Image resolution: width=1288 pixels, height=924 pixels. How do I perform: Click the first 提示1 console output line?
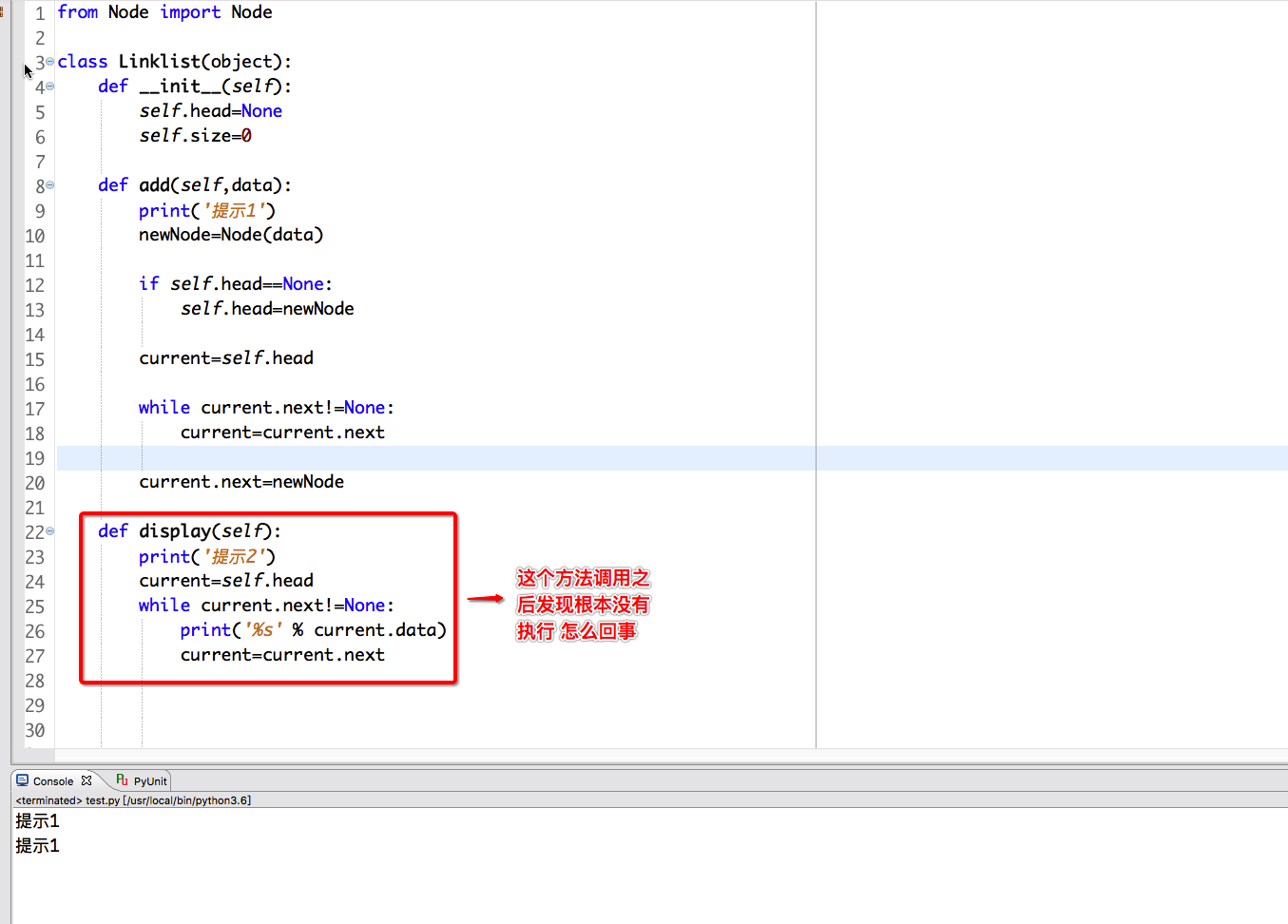pyautogui.click(x=38, y=820)
